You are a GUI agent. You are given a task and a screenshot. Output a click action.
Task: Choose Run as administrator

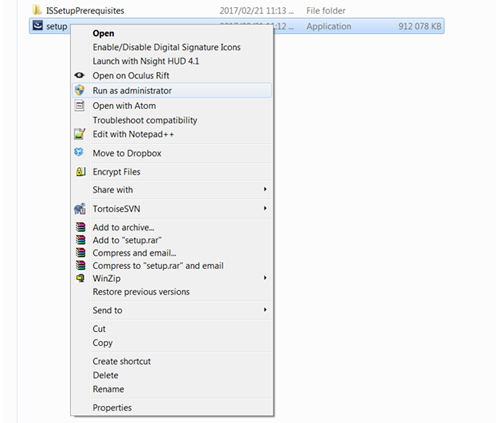click(172, 90)
